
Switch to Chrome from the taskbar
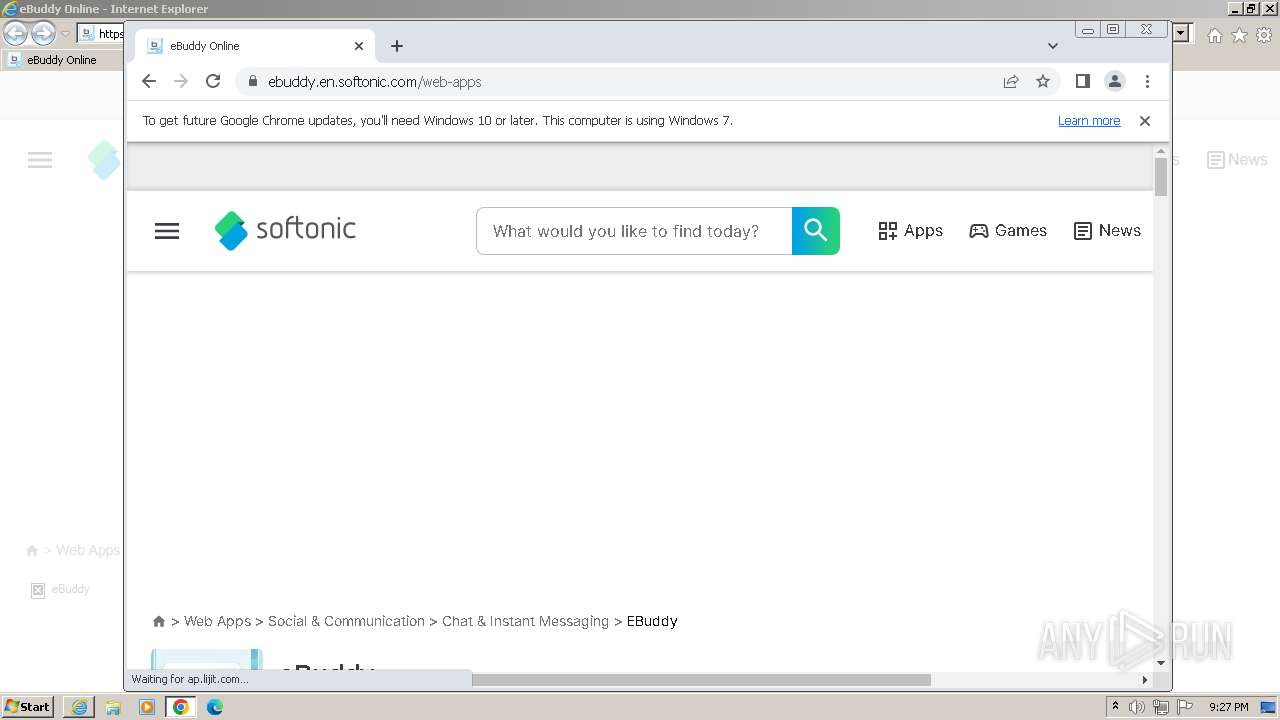click(181, 707)
